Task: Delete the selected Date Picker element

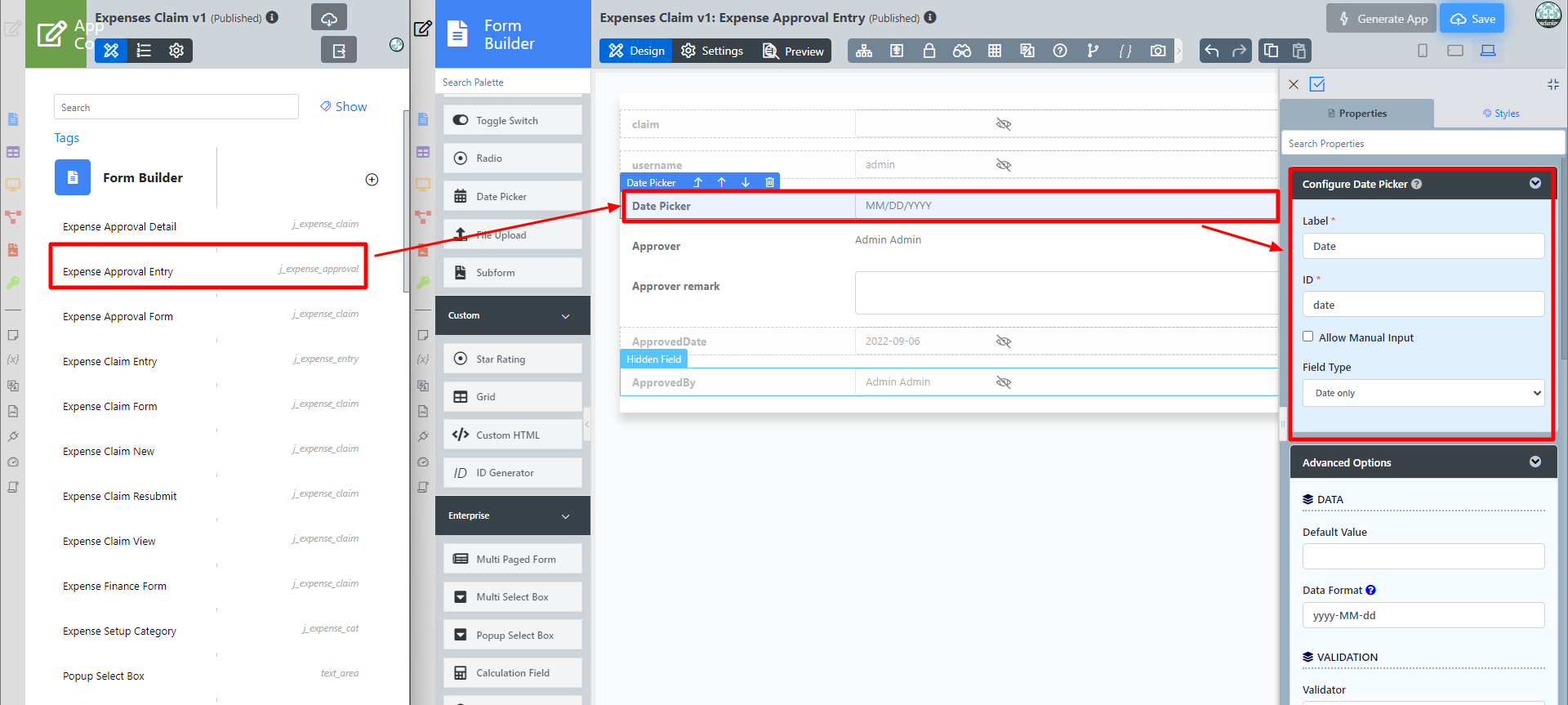Action: [769, 182]
